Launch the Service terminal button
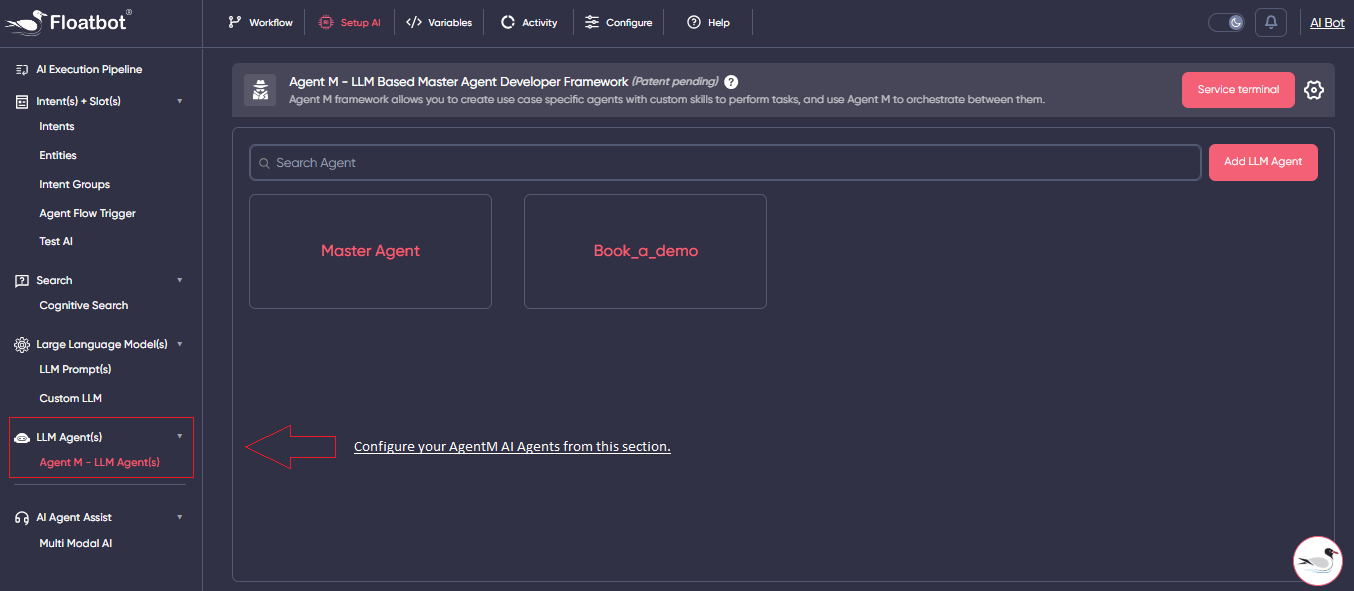 pos(1238,90)
